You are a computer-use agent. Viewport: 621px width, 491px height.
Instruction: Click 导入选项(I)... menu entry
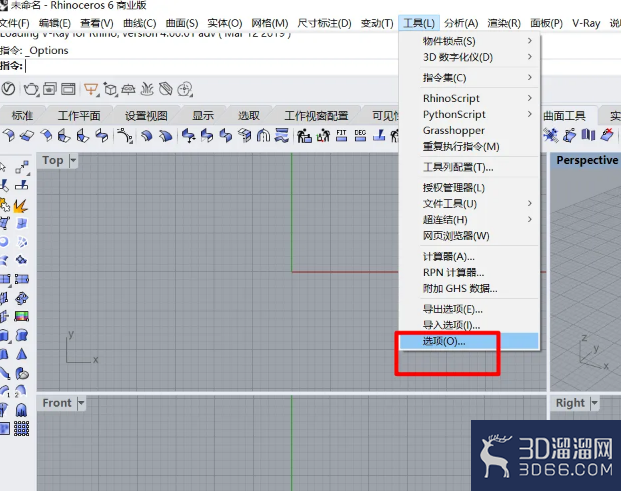pyautogui.click(x=469, y=325)
